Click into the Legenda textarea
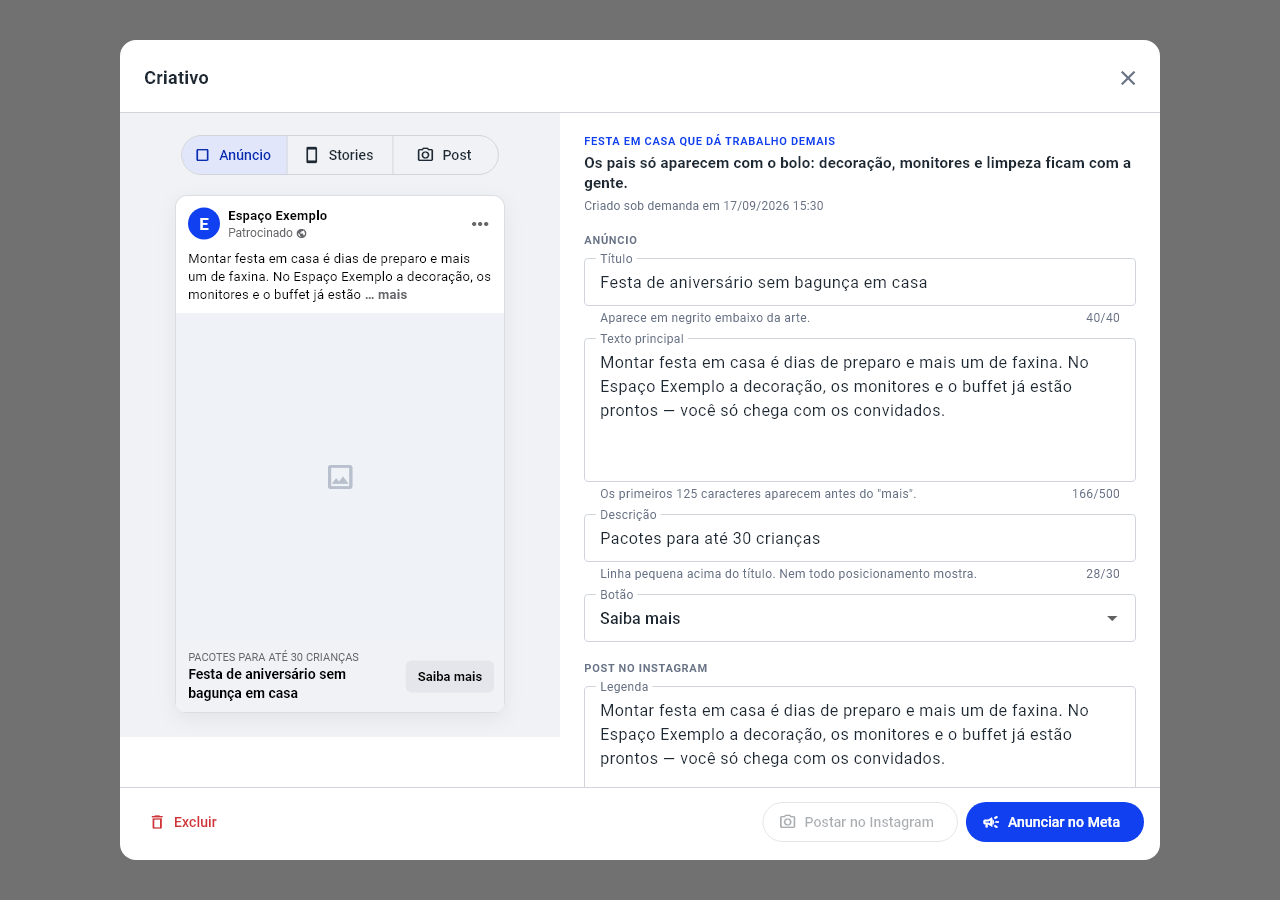This screenshot has width=1280, height=900. pos(860,737)
